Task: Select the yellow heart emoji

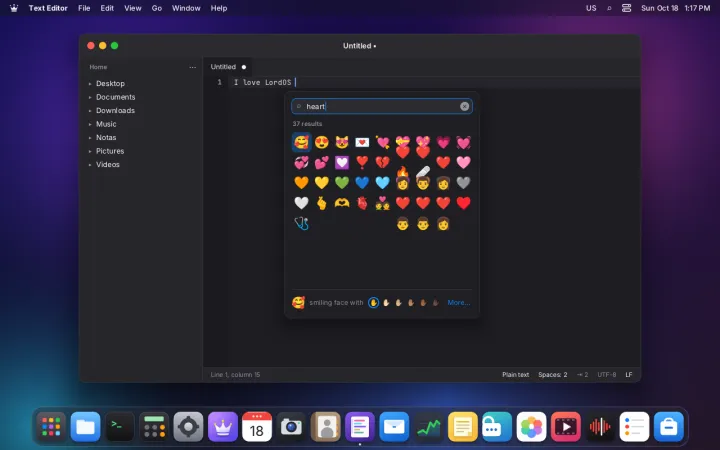Action: pos(321,183)
